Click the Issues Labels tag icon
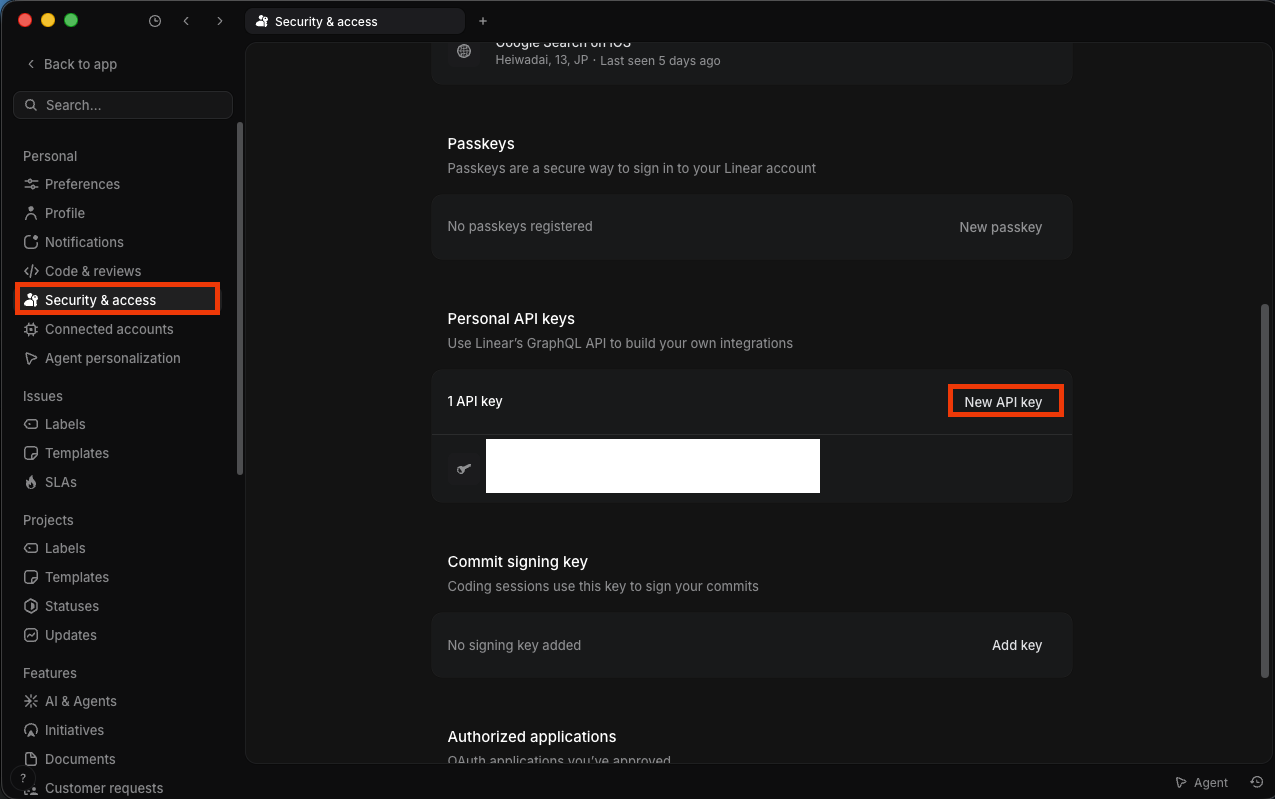Viewport: 1275px width, 799px height. coord(31,424)
